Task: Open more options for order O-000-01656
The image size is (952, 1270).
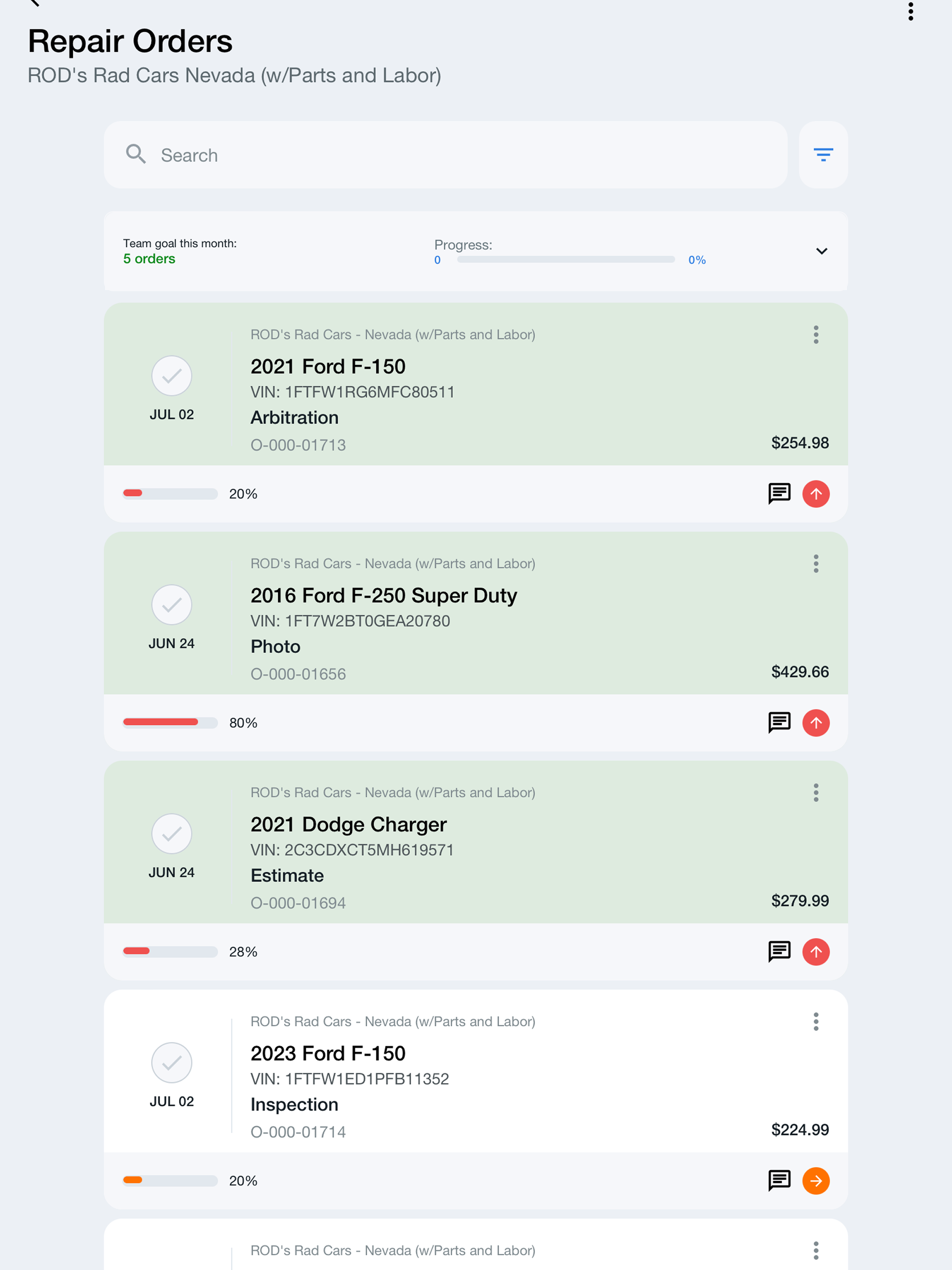Action: (815, 564)
